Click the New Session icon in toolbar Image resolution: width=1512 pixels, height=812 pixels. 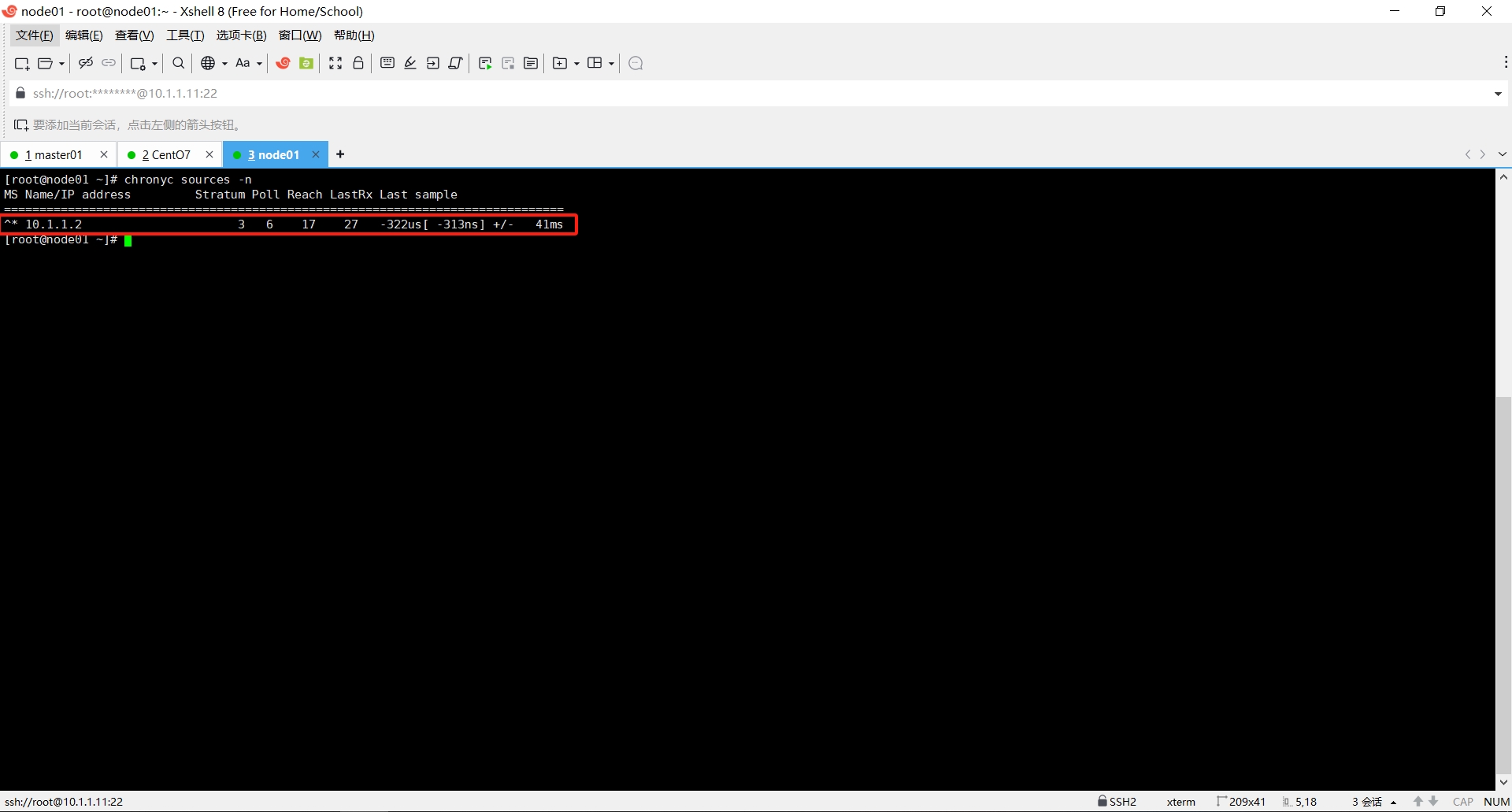22,64
